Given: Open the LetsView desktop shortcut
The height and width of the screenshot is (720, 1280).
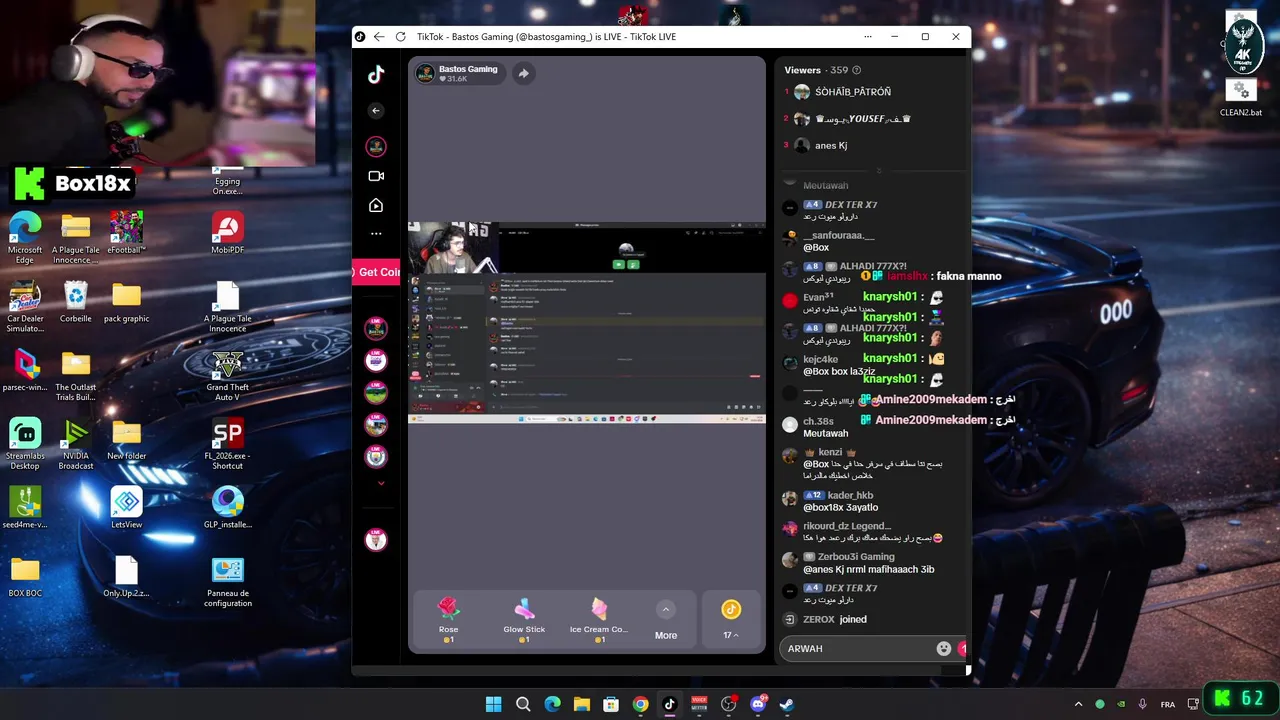Looking at the screenshot, I should [126, 507].
